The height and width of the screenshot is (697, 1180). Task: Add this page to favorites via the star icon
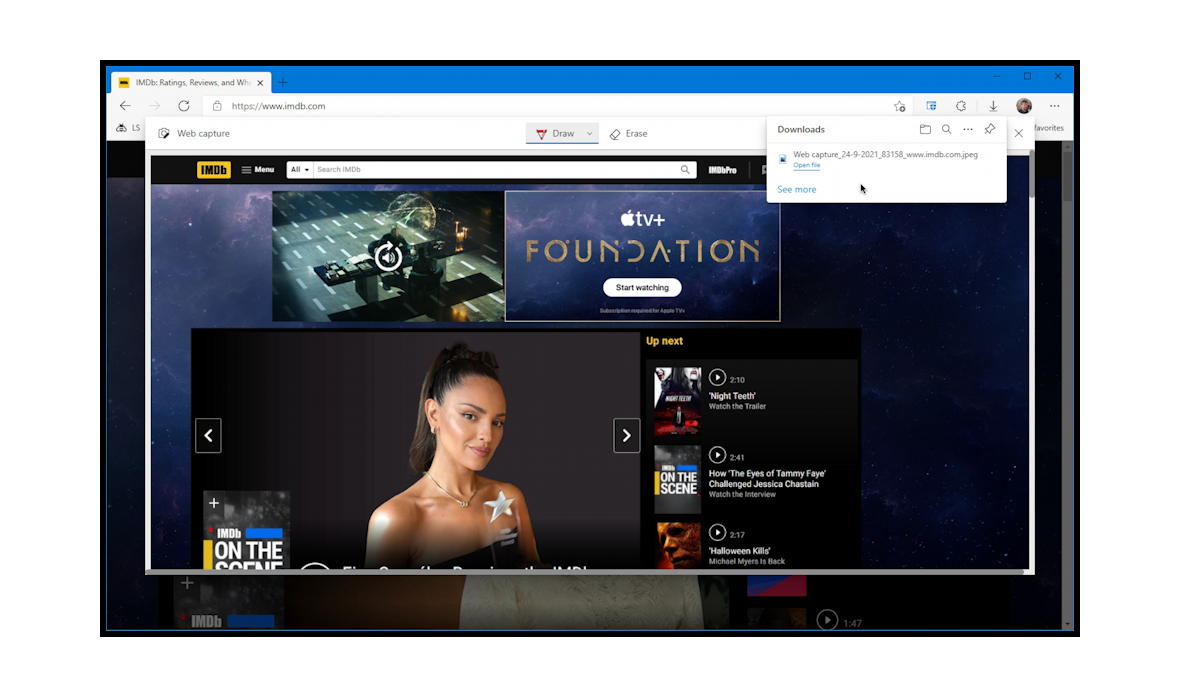pyautogui.click(x=899, y=105)
